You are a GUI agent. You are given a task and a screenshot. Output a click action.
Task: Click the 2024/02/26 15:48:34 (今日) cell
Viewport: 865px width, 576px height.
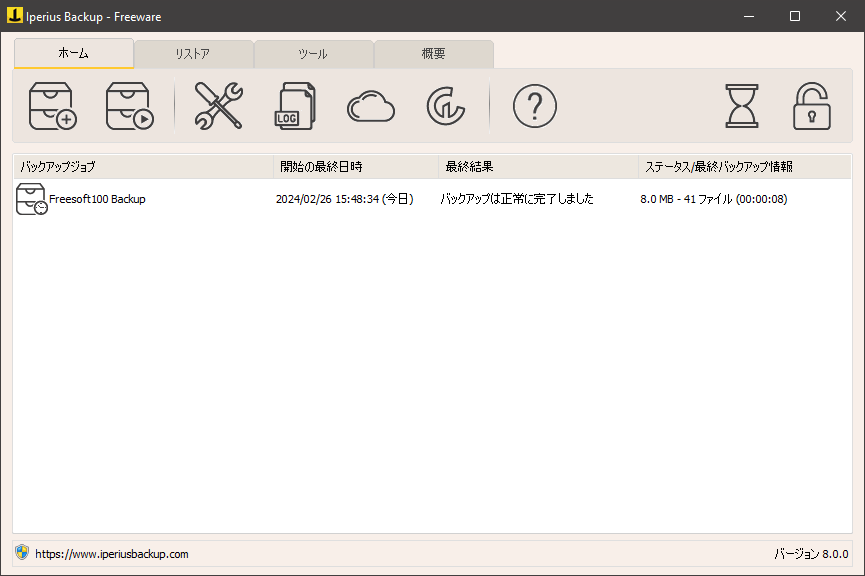click(345, 199)
